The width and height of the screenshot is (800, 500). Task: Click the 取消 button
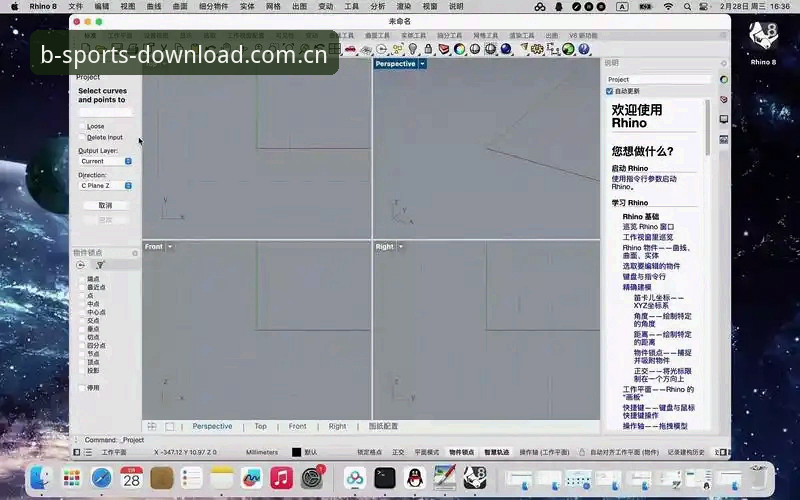coord(105,205)
